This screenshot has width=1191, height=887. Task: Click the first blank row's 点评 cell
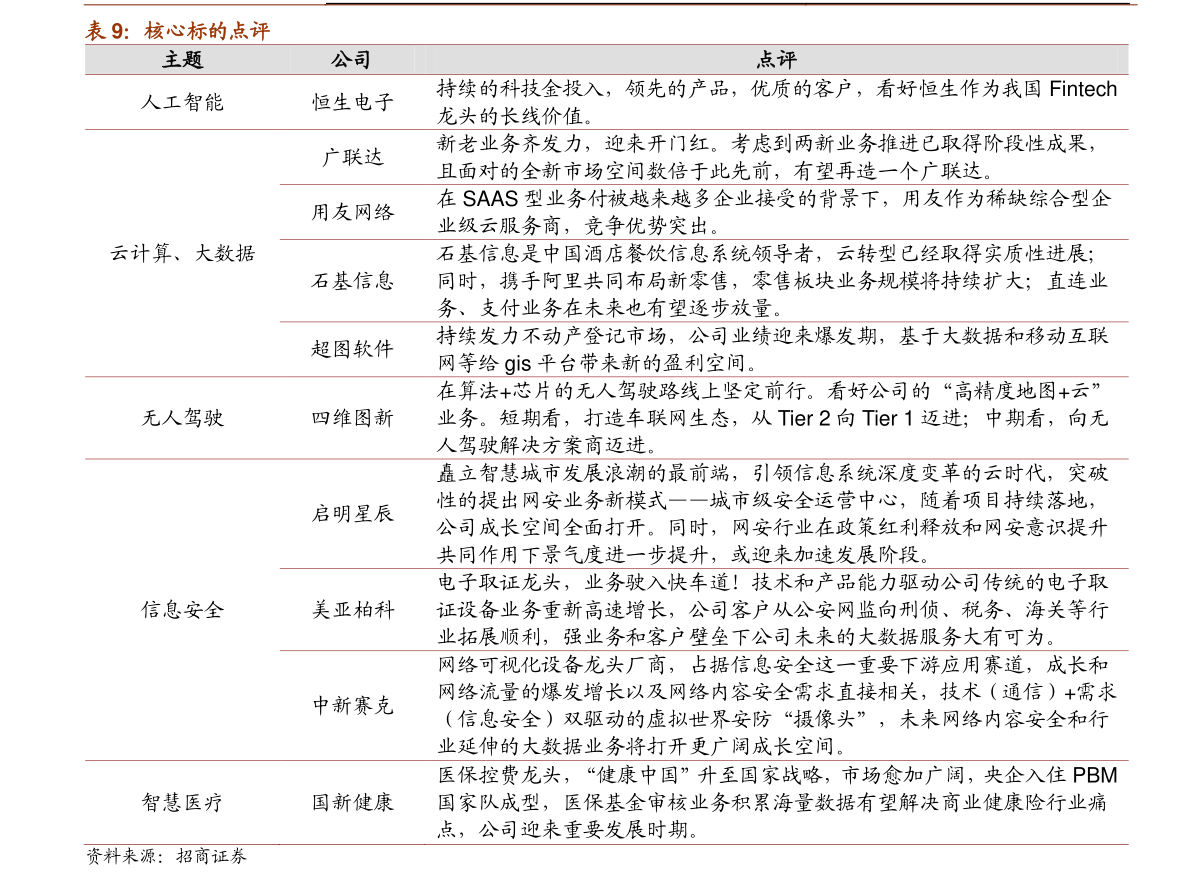point(776,102)
